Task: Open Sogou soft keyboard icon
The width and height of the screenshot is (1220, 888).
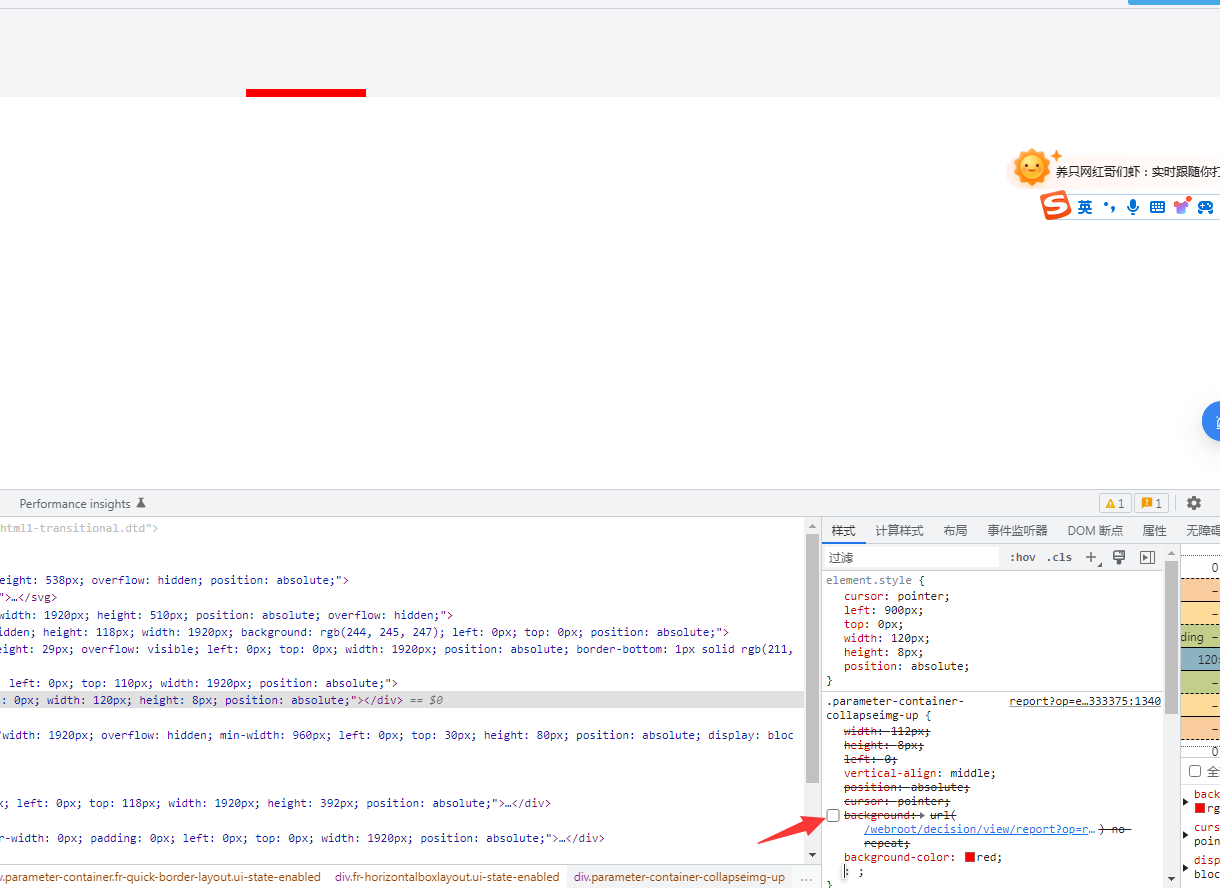Action: 1157,207
